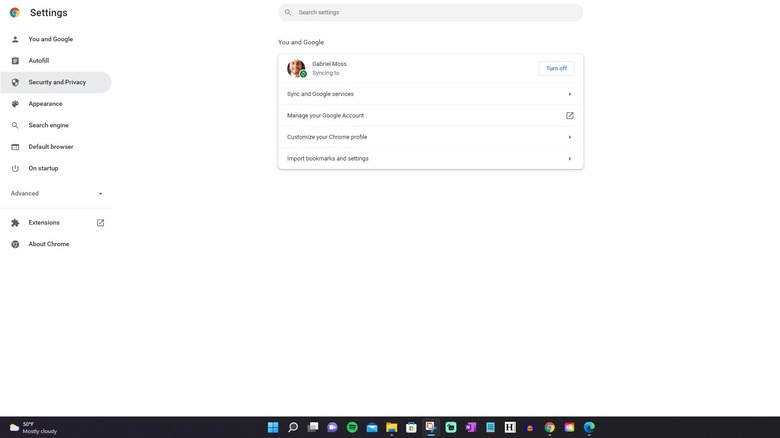Open weather widget Mostly cloudy
The height and width of the screenshot is (438, 780).
pos(33,428)
